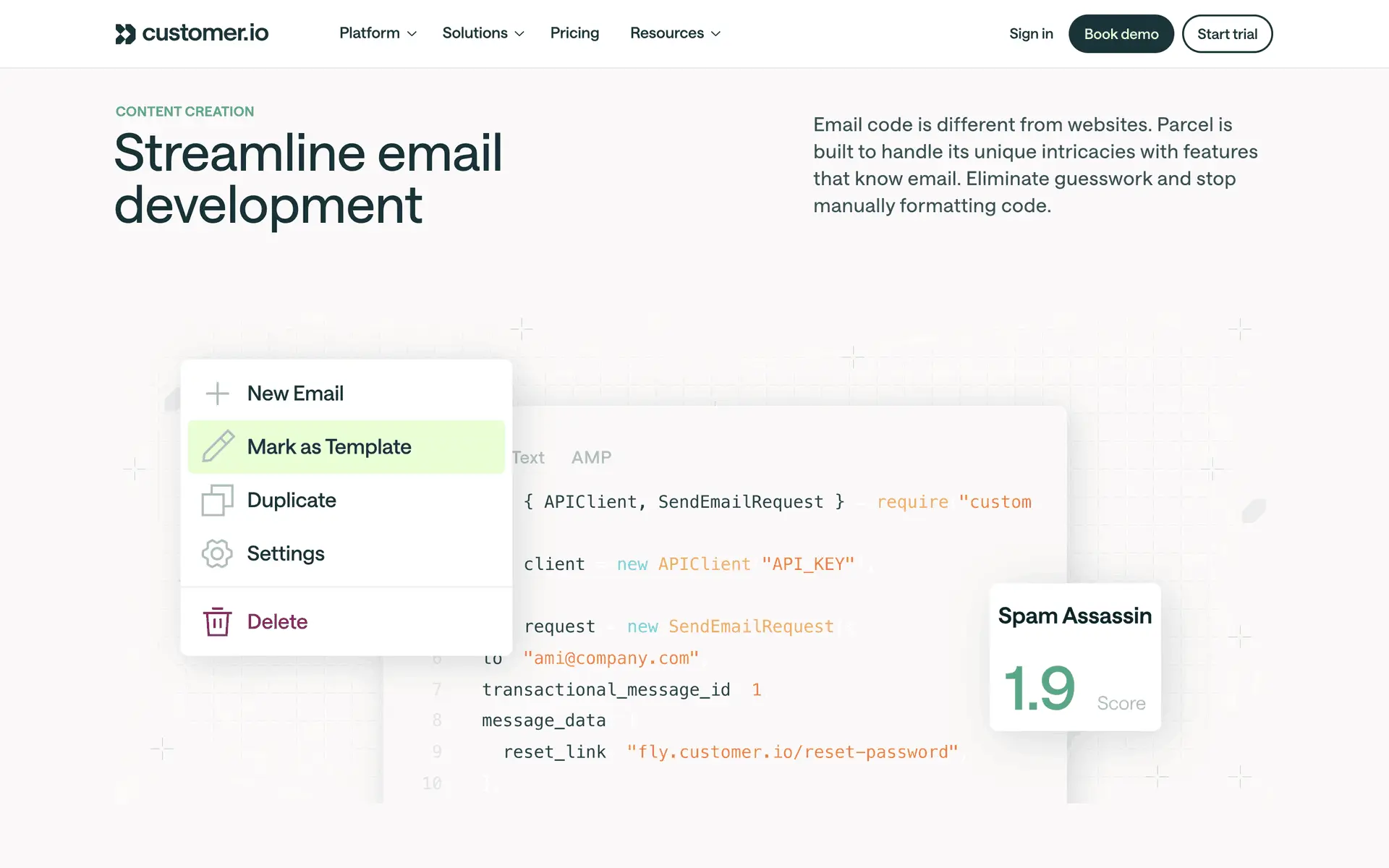This screenshot has height=868, width=1389.
Task: Click the plus icon beside New Email
Action: tap(217, 393)
